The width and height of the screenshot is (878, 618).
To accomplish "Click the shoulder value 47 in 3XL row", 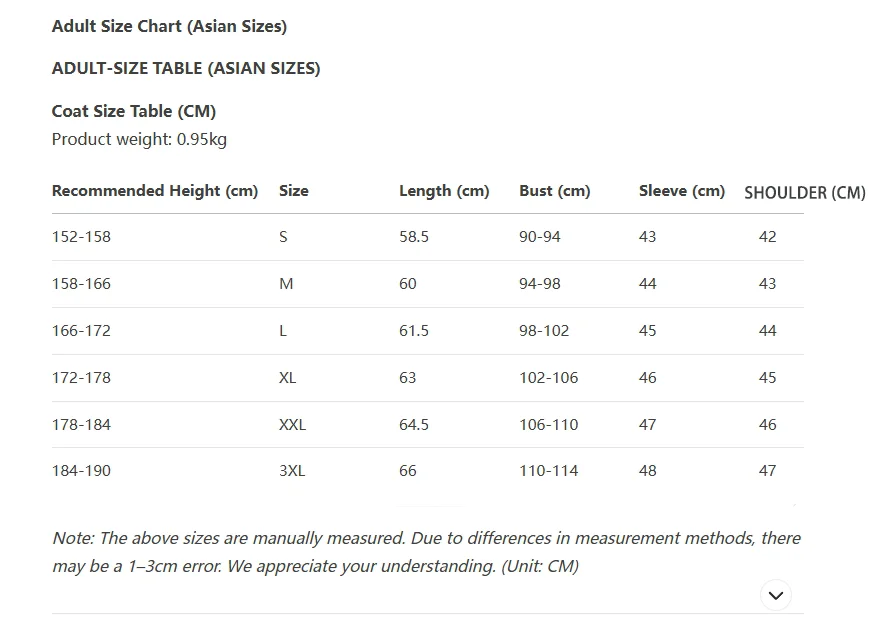I will (x=768, y=471).
